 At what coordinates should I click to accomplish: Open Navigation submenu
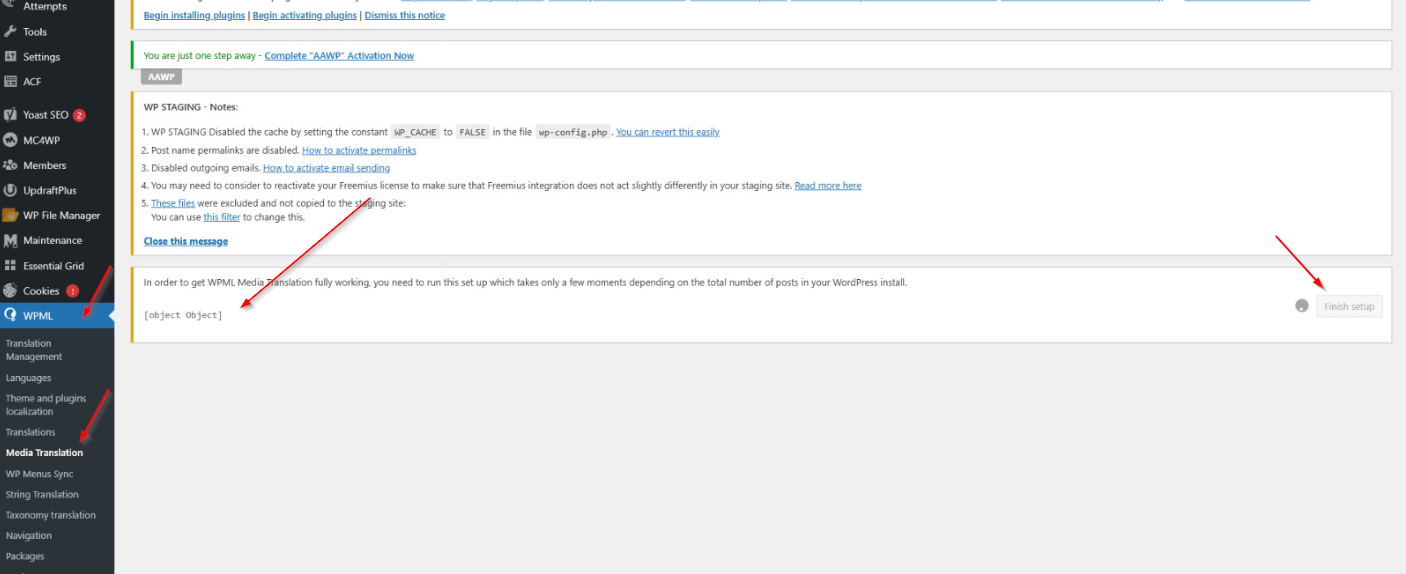click(x=28, y=536)
